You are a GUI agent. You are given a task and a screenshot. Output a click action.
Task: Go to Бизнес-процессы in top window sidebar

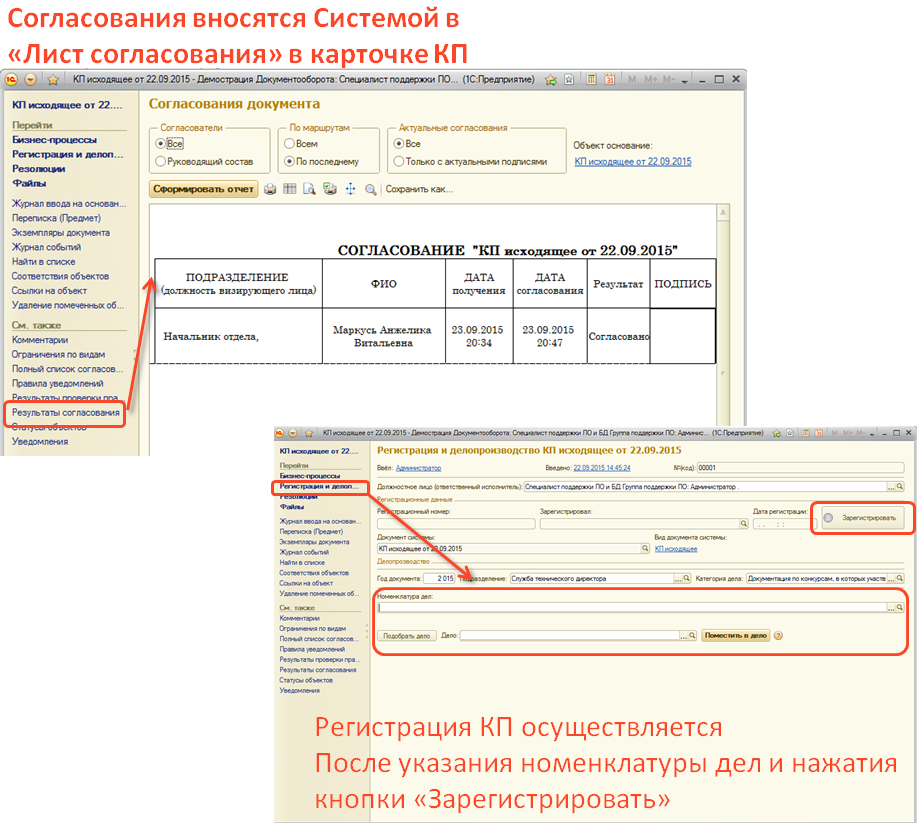[54, 140]
